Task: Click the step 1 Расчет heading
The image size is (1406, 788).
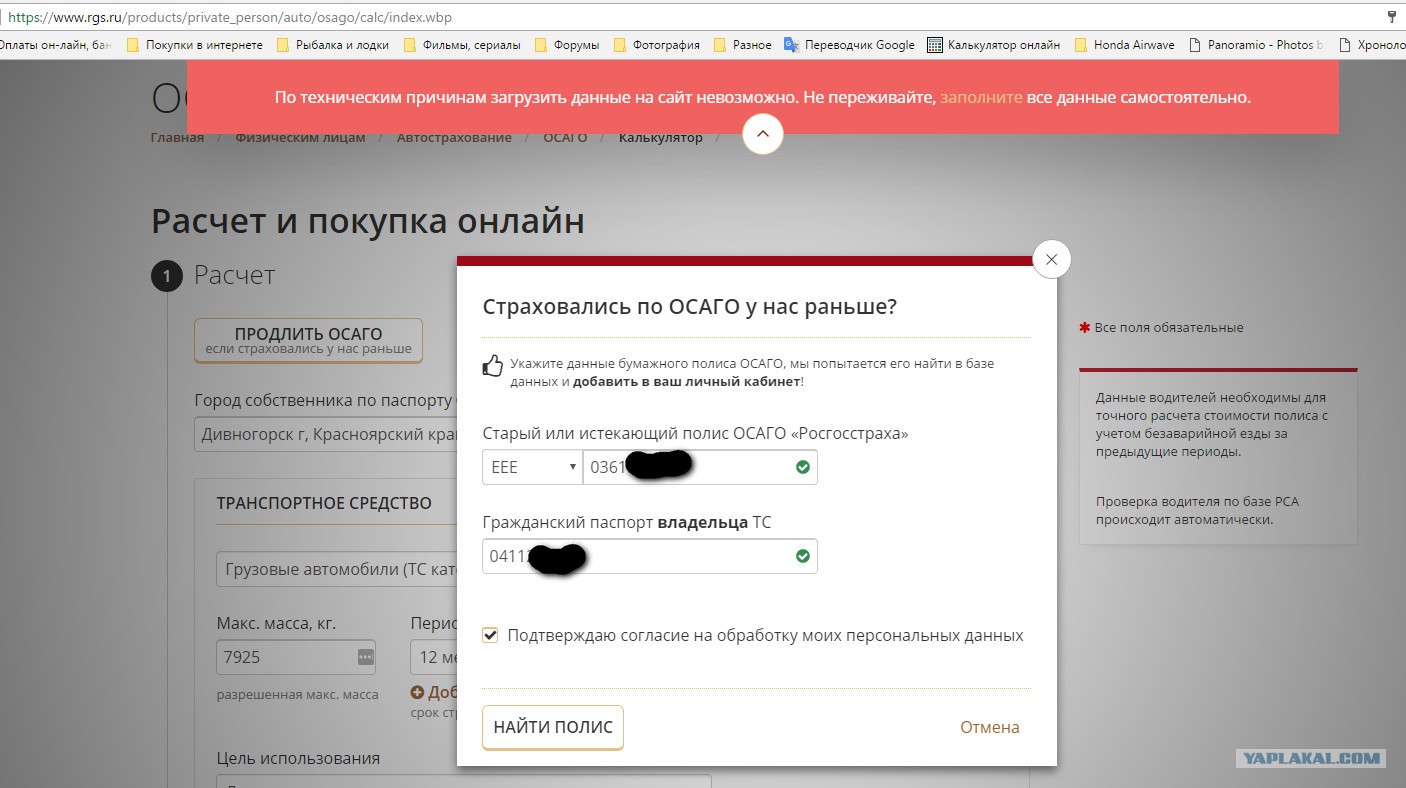Action: (x=234, y=275)
